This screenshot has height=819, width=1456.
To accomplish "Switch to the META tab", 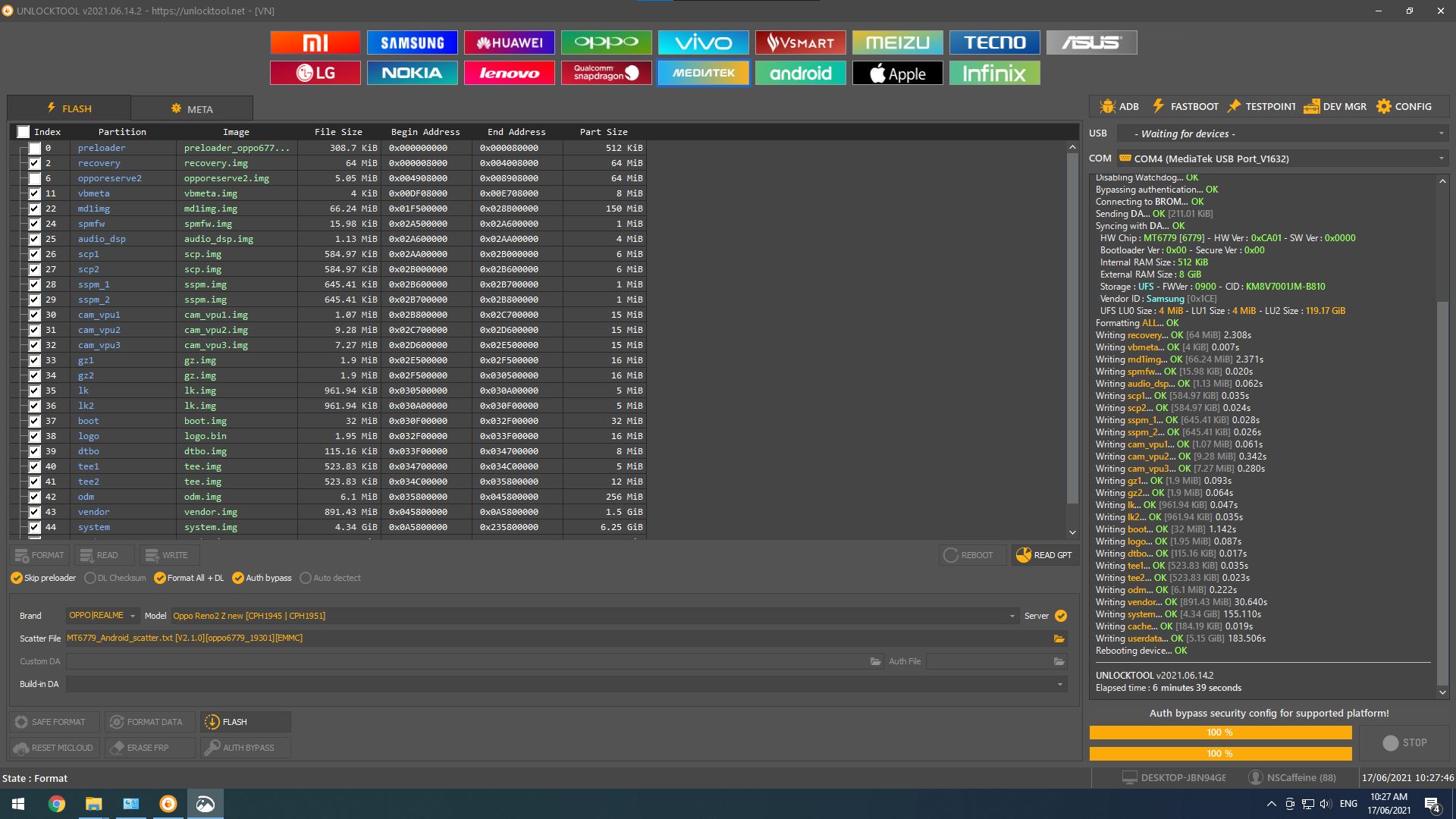I will pos(192,108).
